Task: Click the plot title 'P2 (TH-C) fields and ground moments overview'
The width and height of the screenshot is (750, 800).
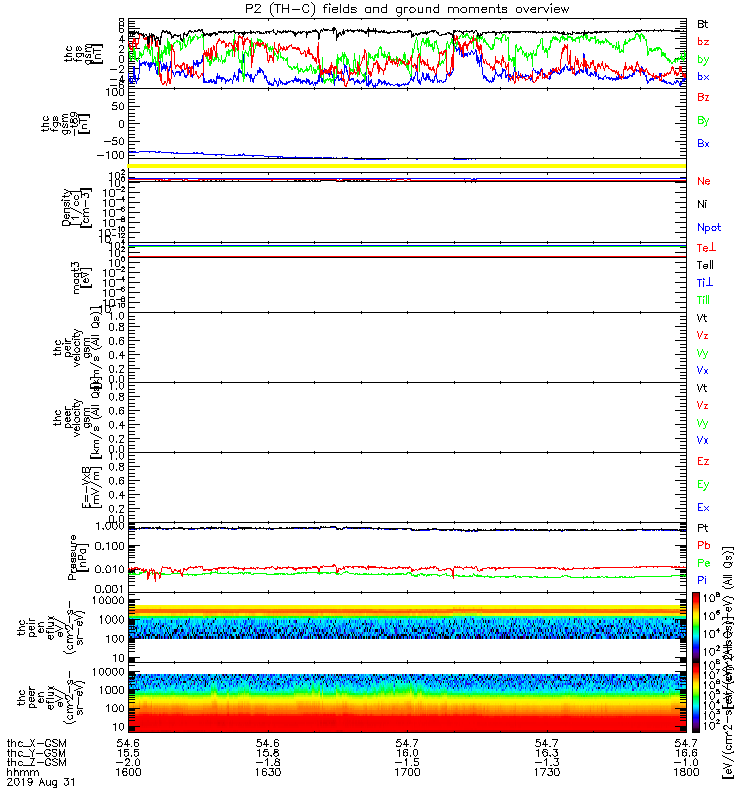Action: 407,9
